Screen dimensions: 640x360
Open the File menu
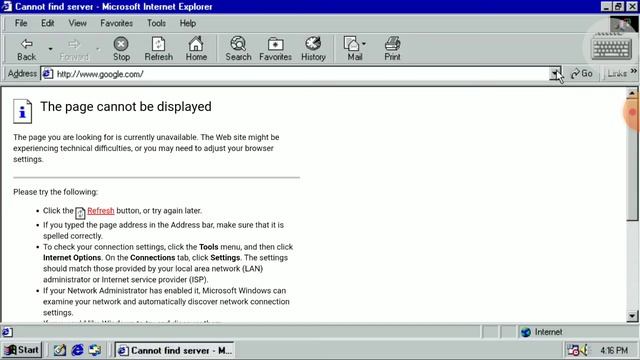(21, 23)
